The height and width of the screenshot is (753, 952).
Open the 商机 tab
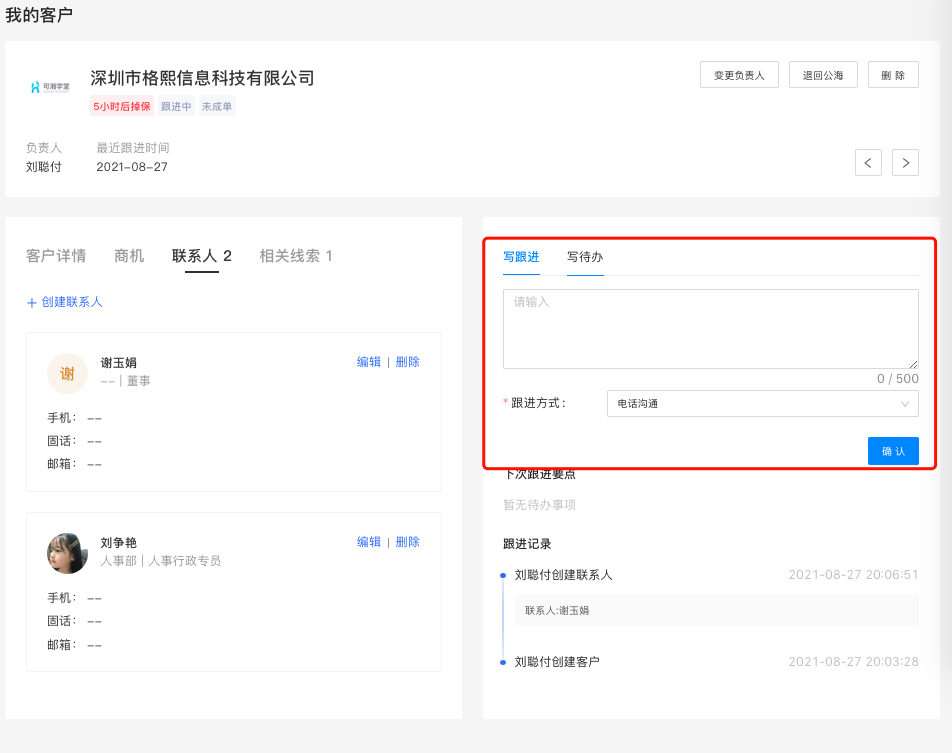(129, 256)
